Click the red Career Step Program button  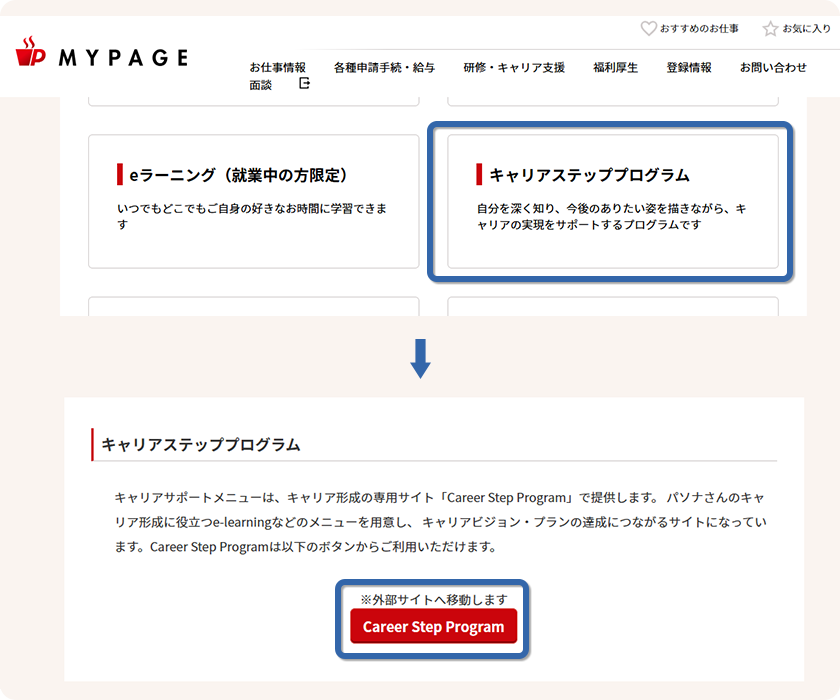433,626
